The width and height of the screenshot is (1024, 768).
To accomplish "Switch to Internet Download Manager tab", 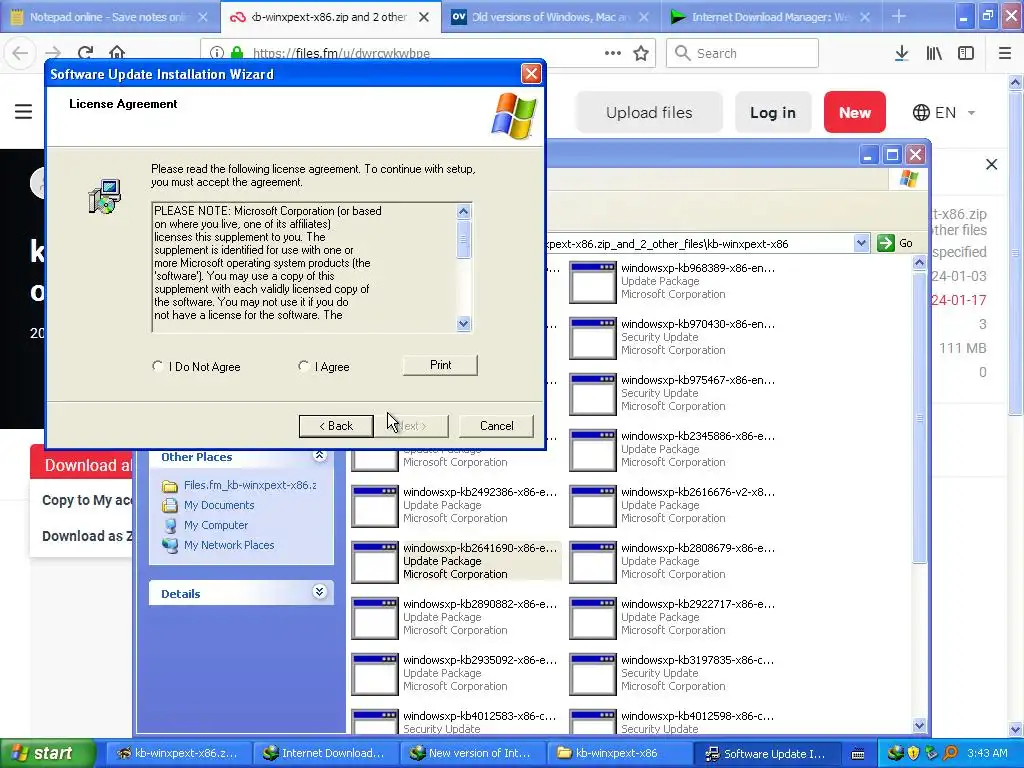I will [771, 17].
